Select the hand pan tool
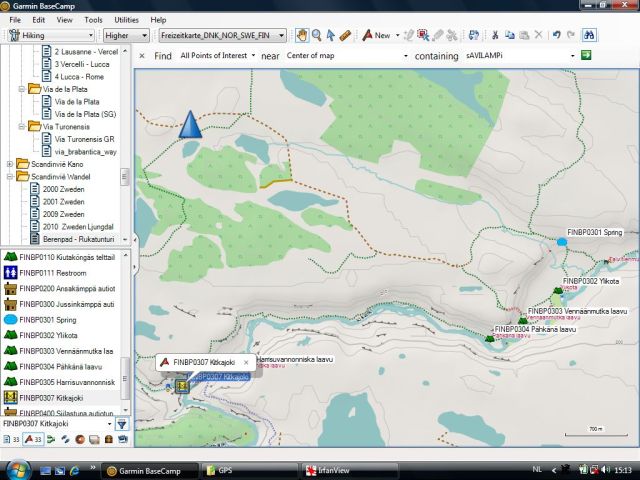The width and height of the screenshot is (640, 480). coord(303,35)
